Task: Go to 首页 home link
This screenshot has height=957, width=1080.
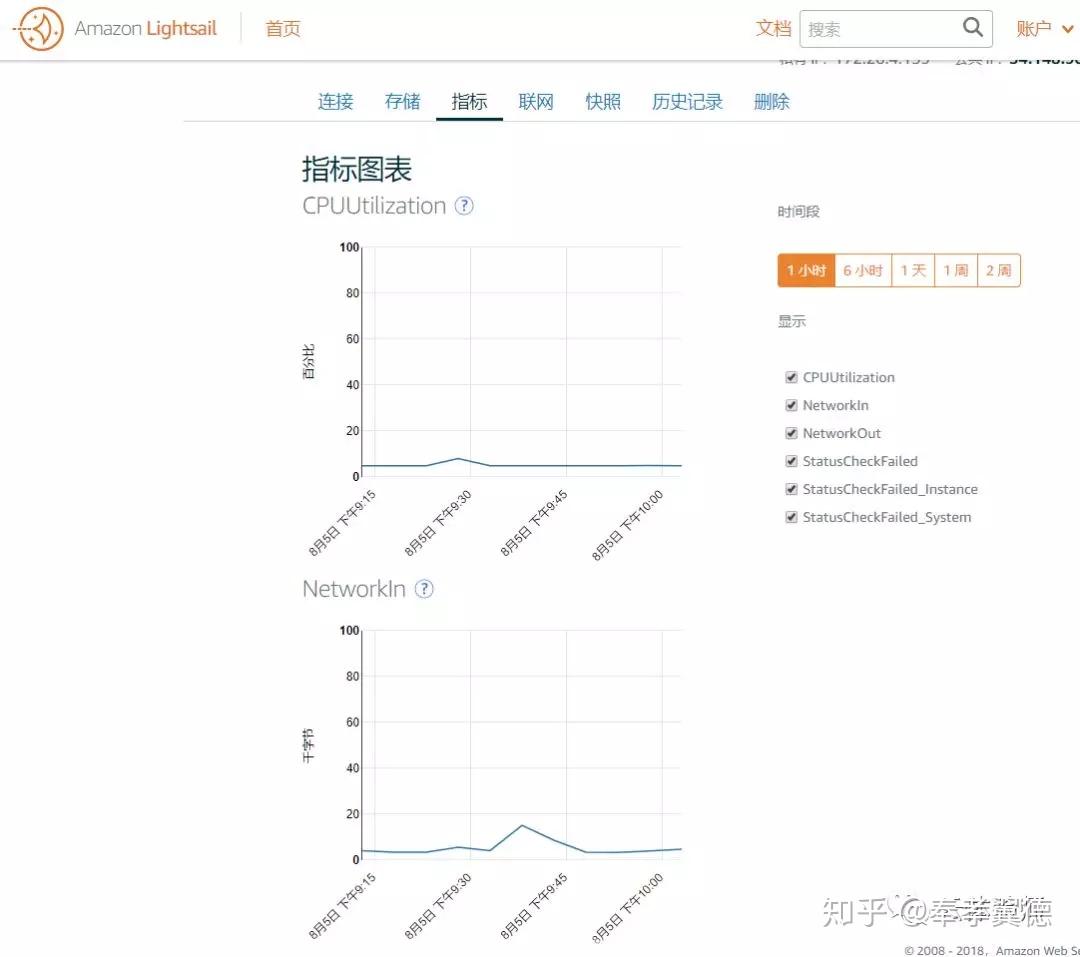Action: 283,28
